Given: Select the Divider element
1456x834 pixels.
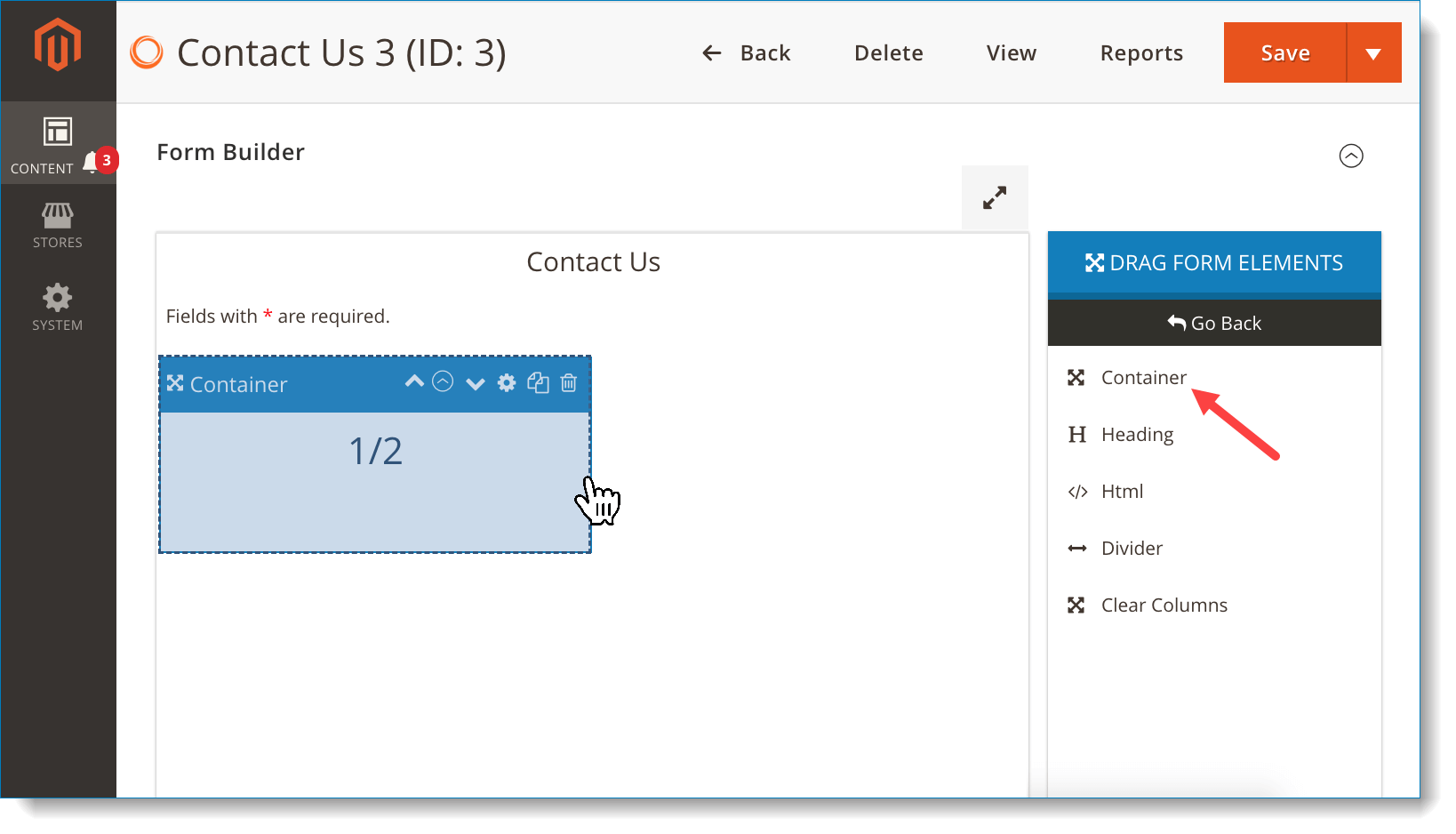Looking at the screenshot, I should click(x=1132, y=549).
